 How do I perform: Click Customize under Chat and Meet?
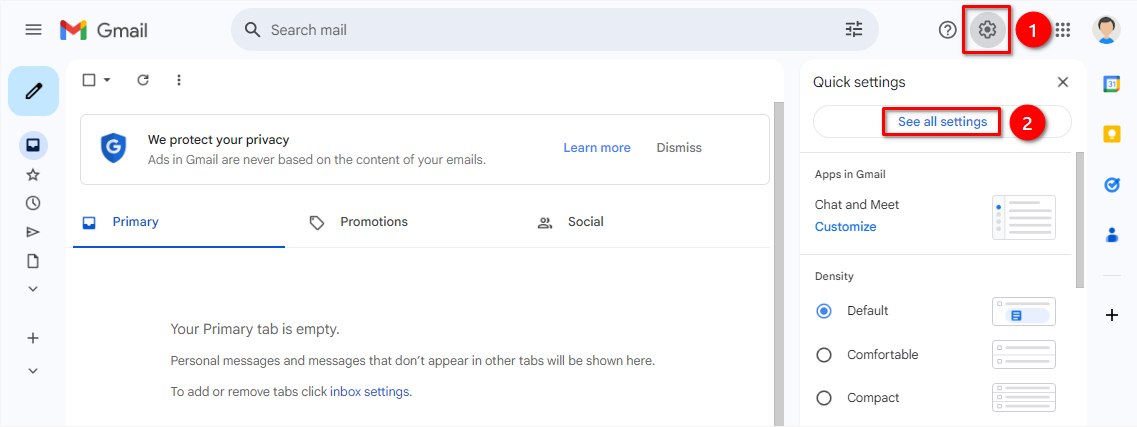point(845,227)
